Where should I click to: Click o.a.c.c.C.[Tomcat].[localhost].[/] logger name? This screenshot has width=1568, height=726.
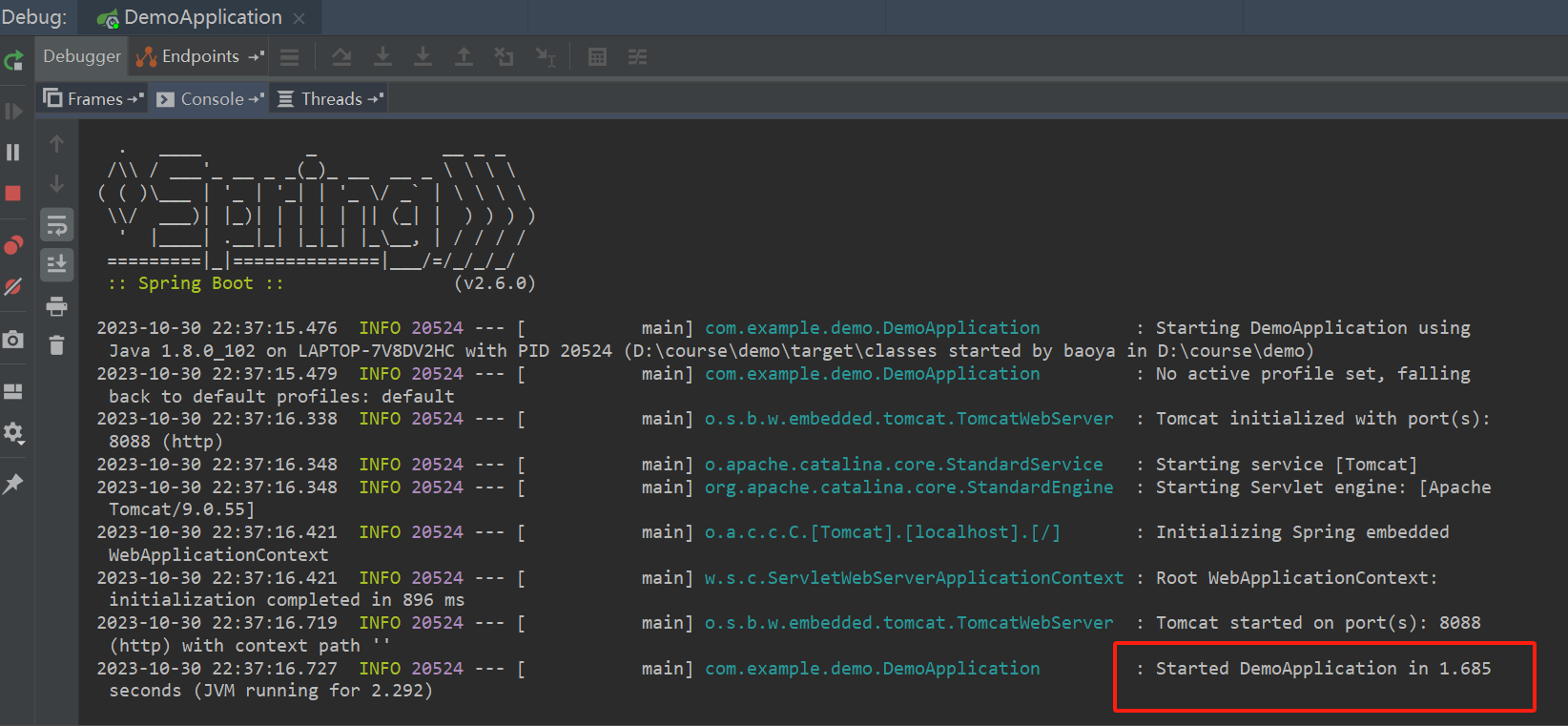(x=882, y=532)
